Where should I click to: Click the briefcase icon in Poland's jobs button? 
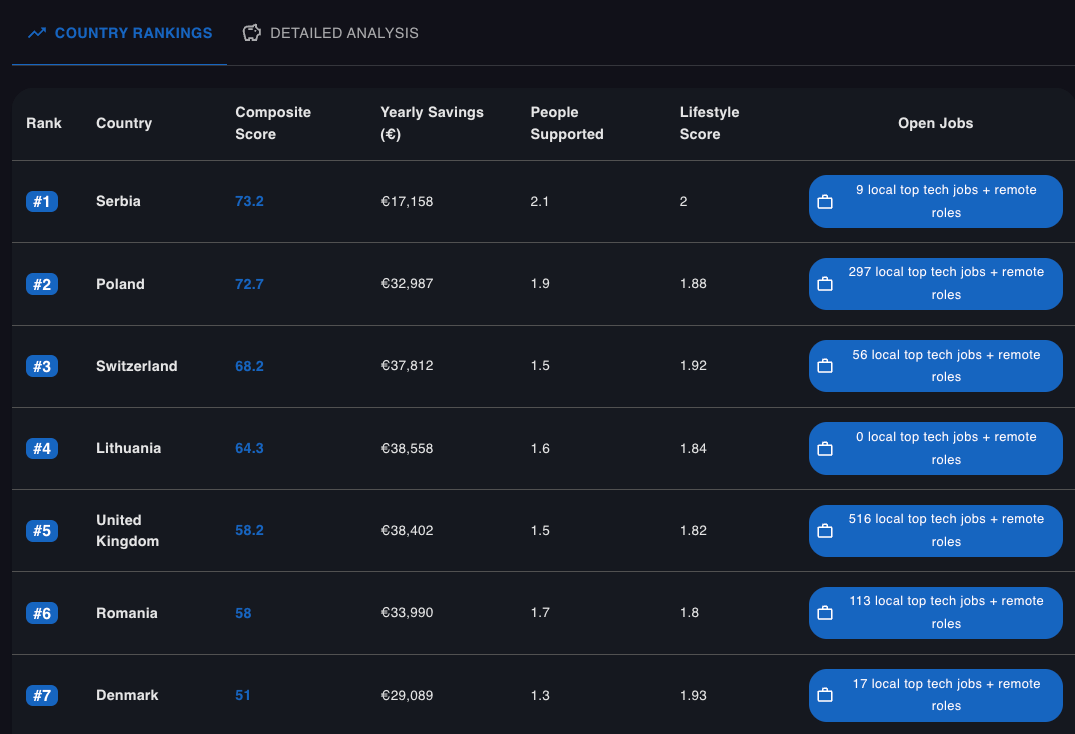[x=825, y=284]
